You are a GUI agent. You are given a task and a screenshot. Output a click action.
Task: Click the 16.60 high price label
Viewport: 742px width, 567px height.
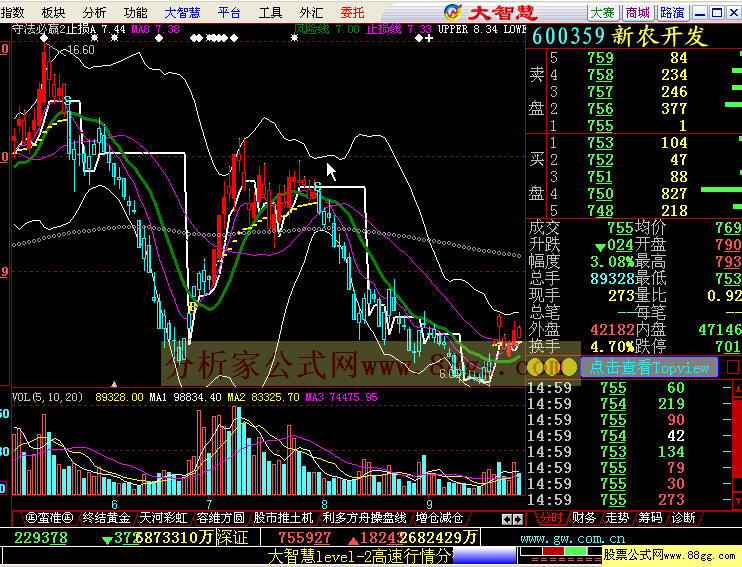tap(80, 50)
